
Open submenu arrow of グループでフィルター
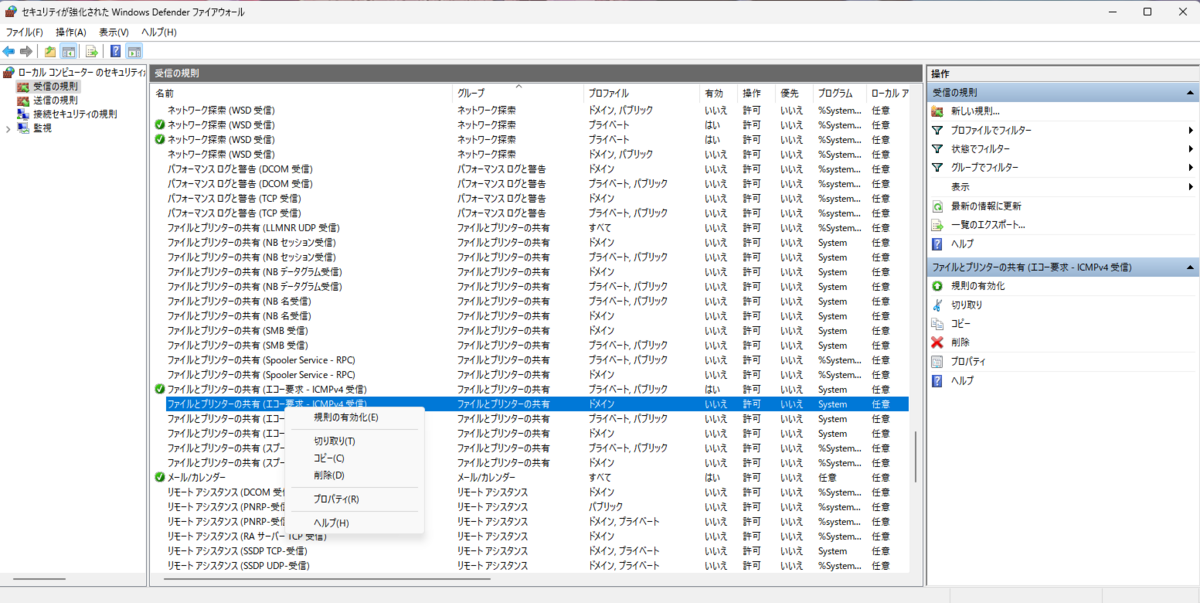click(1191, 168)
